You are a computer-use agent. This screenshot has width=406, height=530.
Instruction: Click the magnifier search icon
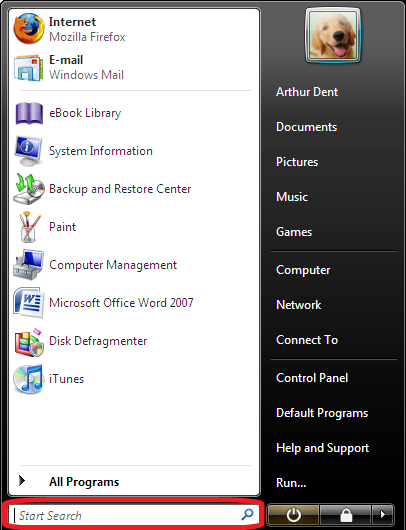[247, 514]
